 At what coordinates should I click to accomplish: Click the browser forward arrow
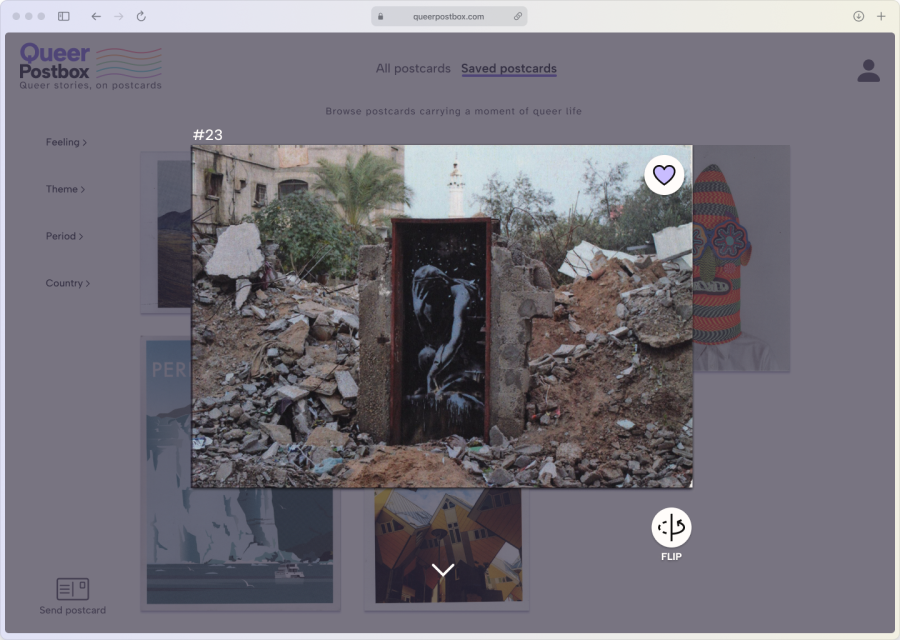(118, 16)
